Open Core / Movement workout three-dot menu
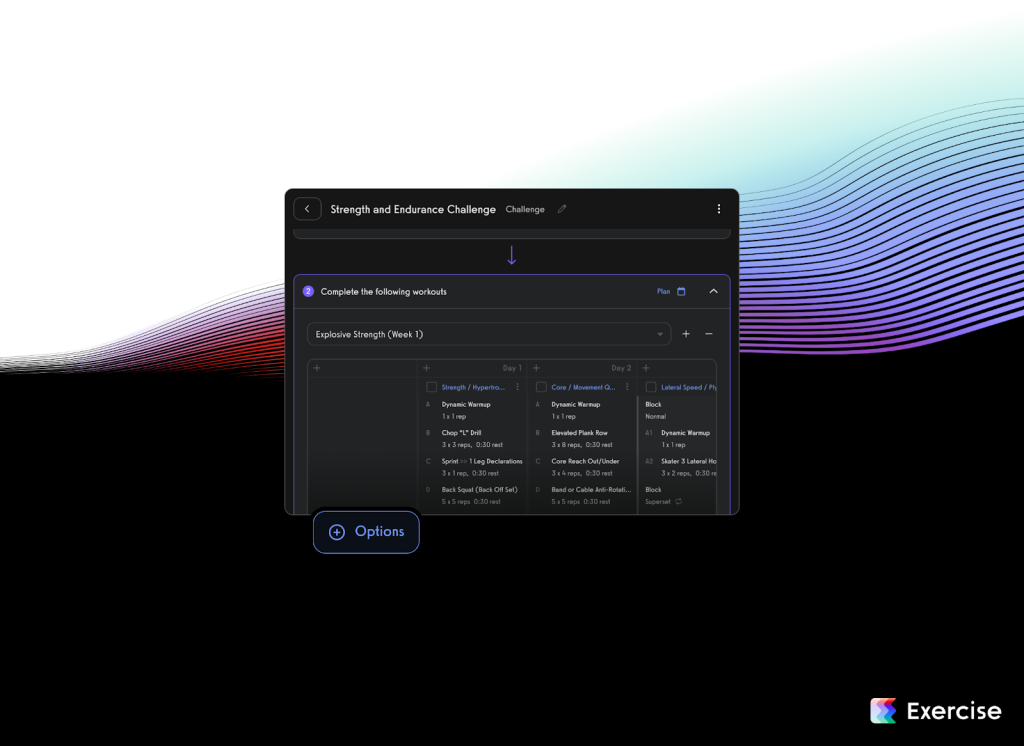This screenshot has width=1024, height=746. tap(627, 387)
